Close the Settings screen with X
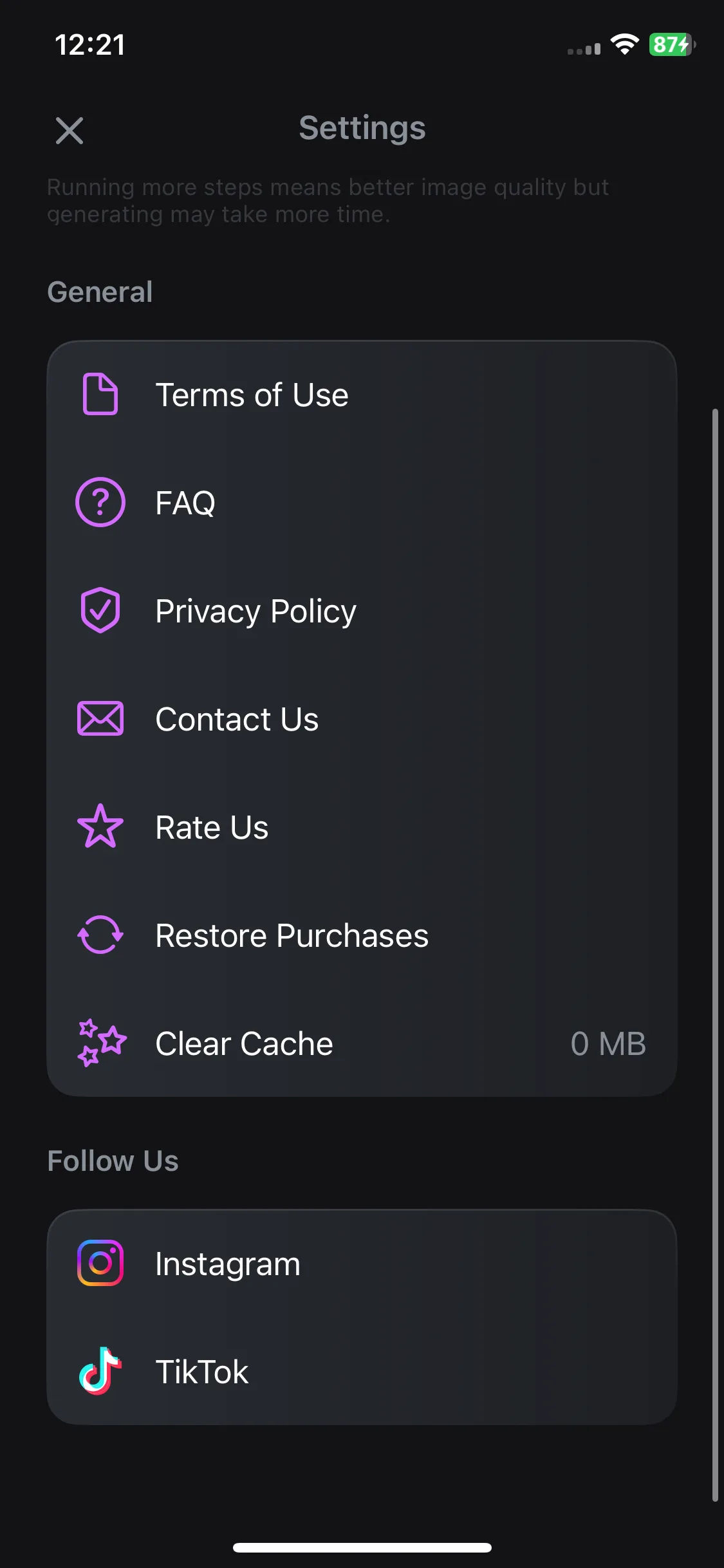Viewport: 724px width, 1568px height. tap(70, 131)
